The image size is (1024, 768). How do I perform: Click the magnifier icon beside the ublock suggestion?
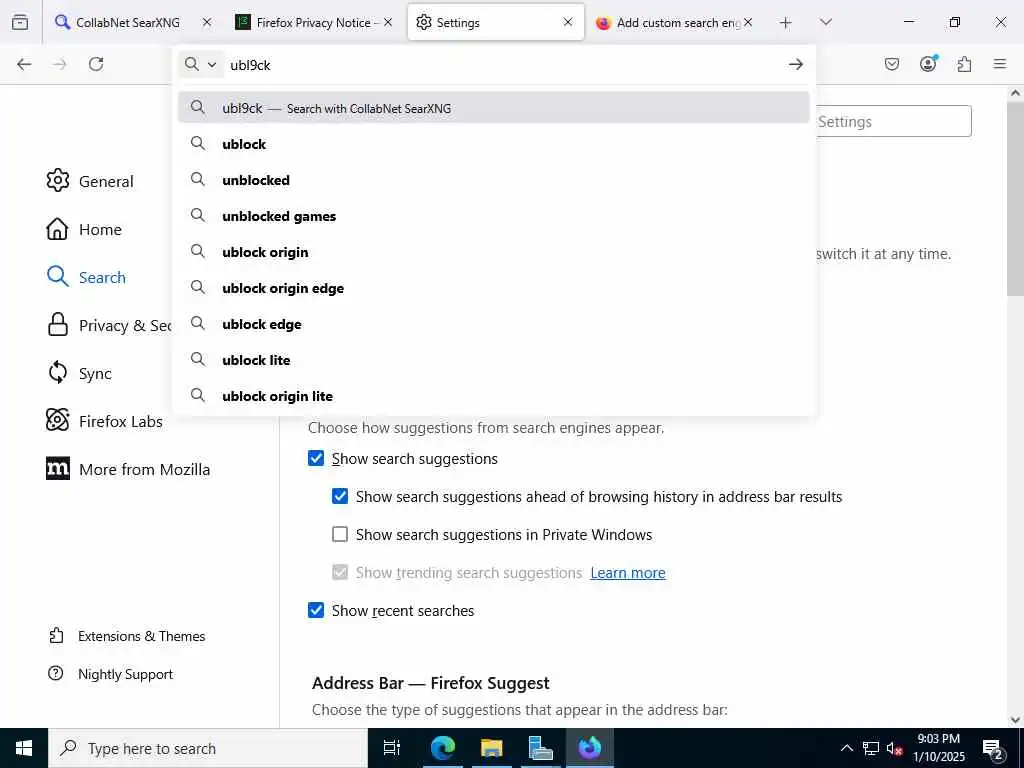click(197, 143)
